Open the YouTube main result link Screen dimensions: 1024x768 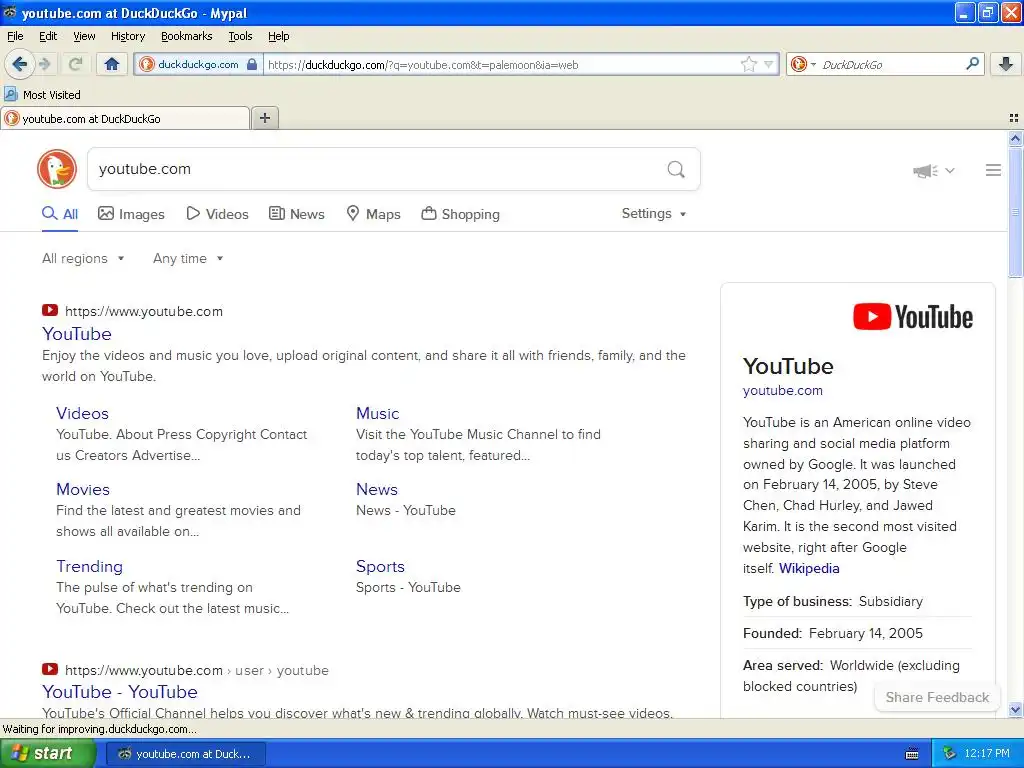[x=77, y=334]
